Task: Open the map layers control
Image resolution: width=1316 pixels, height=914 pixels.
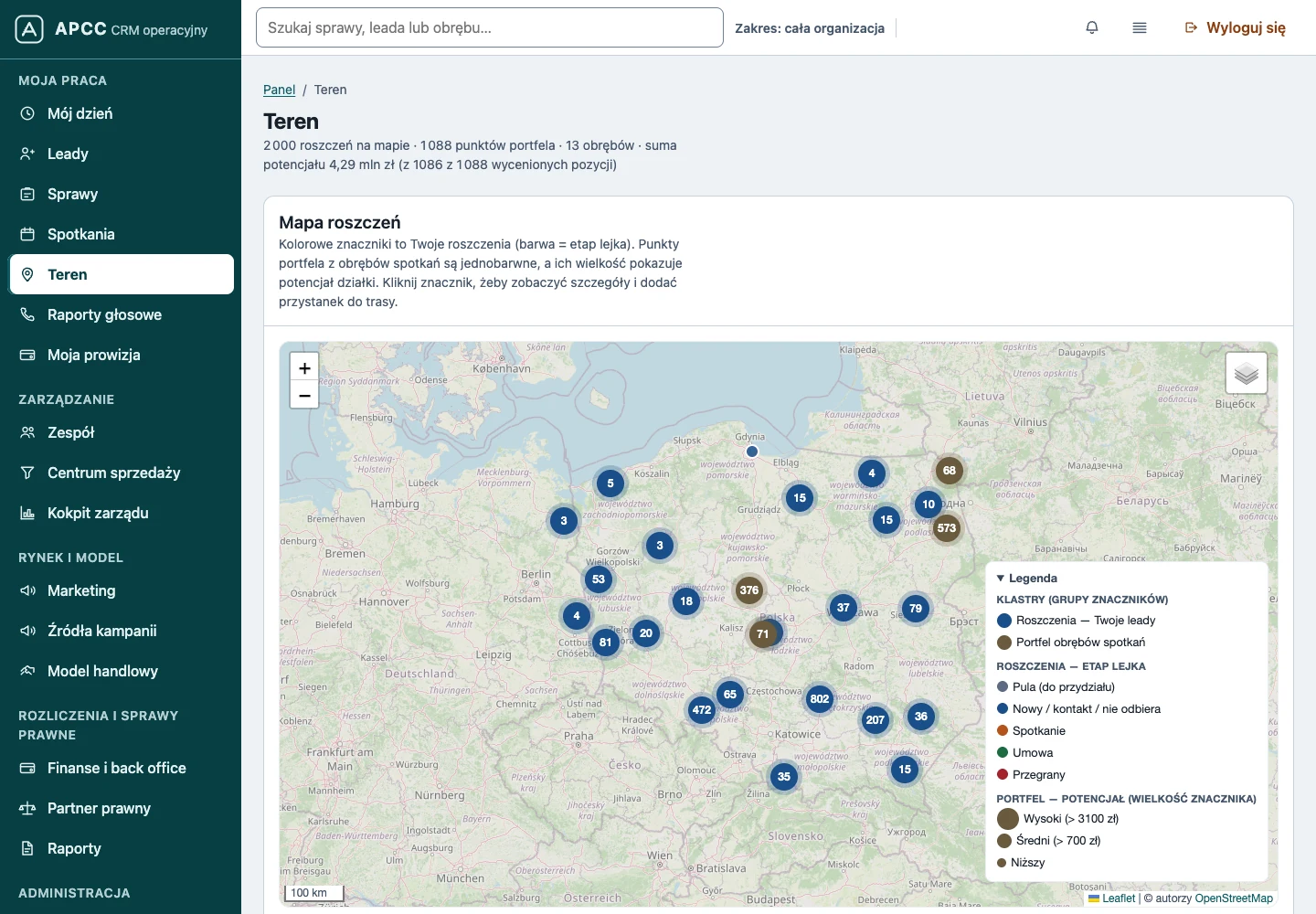Action: 1247,373
